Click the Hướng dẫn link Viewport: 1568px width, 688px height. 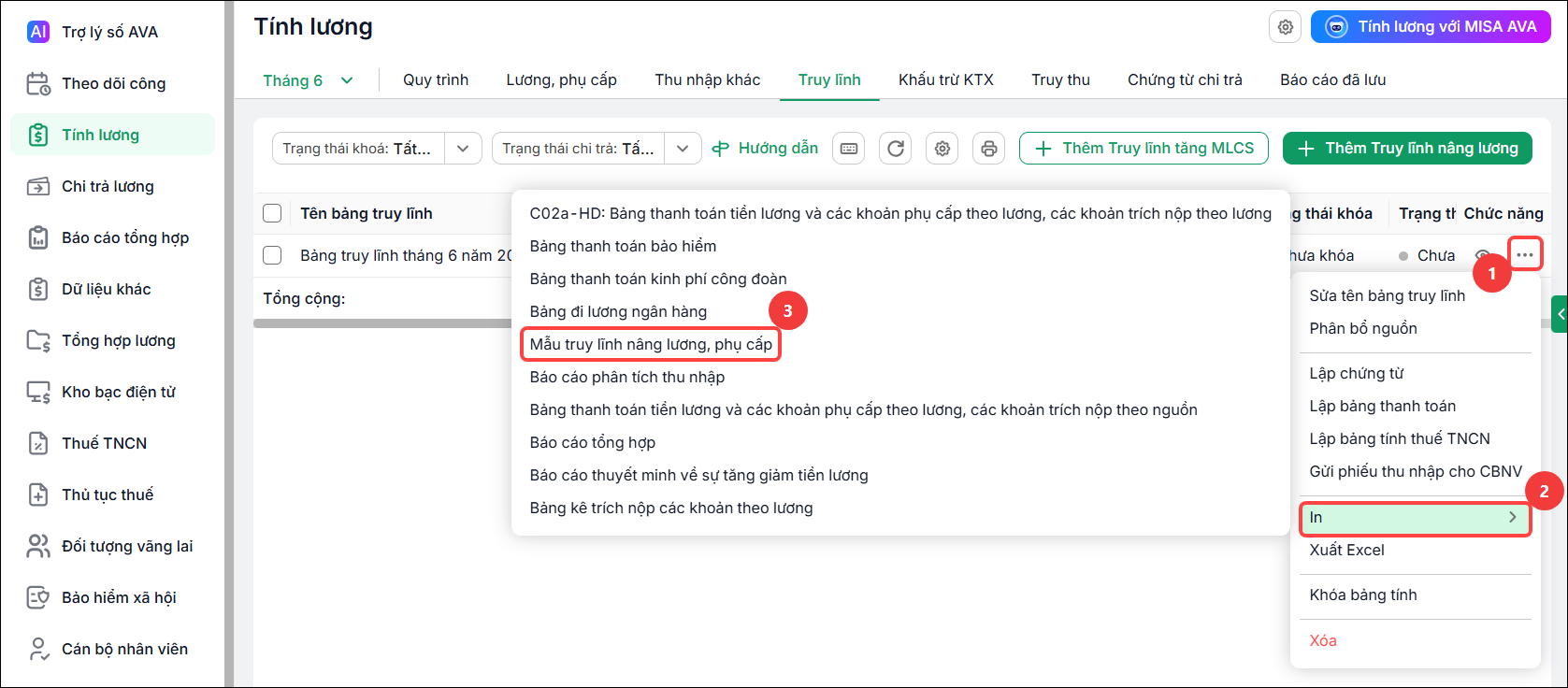[x=765, y=149]
